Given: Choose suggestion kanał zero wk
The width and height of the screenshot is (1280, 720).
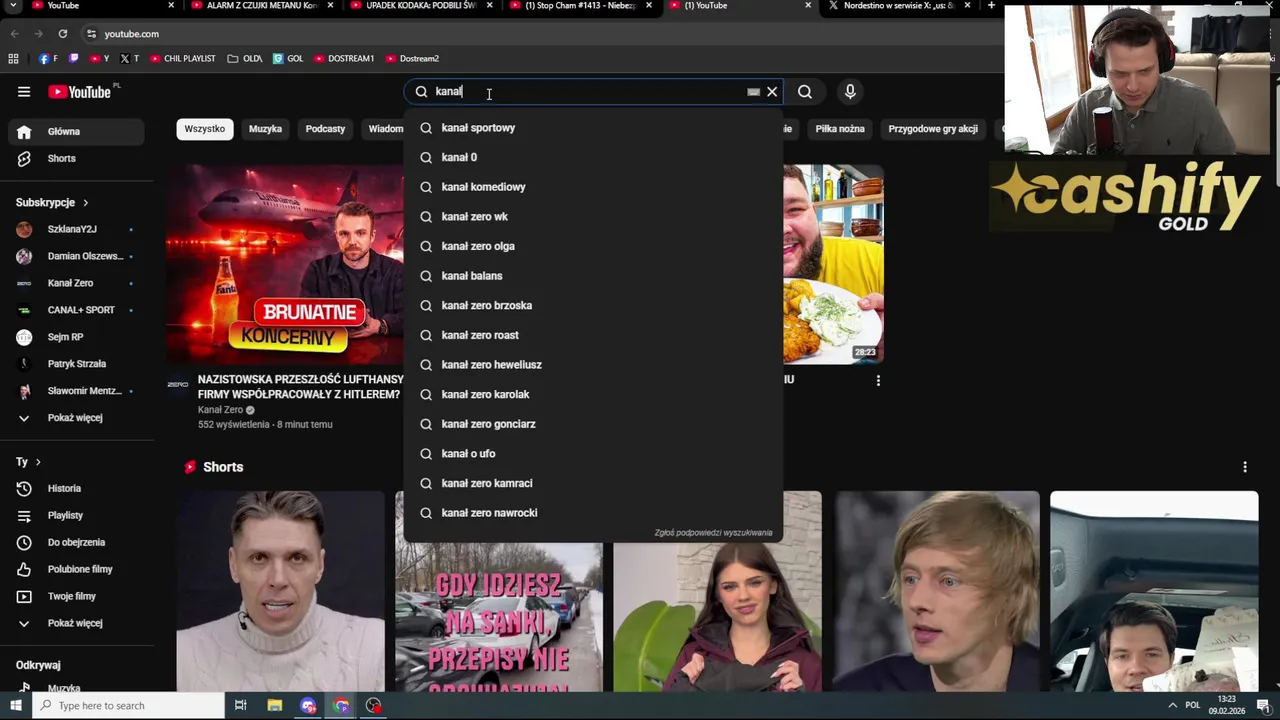Looking at the screenshot, I should click(x=593, y=217).
